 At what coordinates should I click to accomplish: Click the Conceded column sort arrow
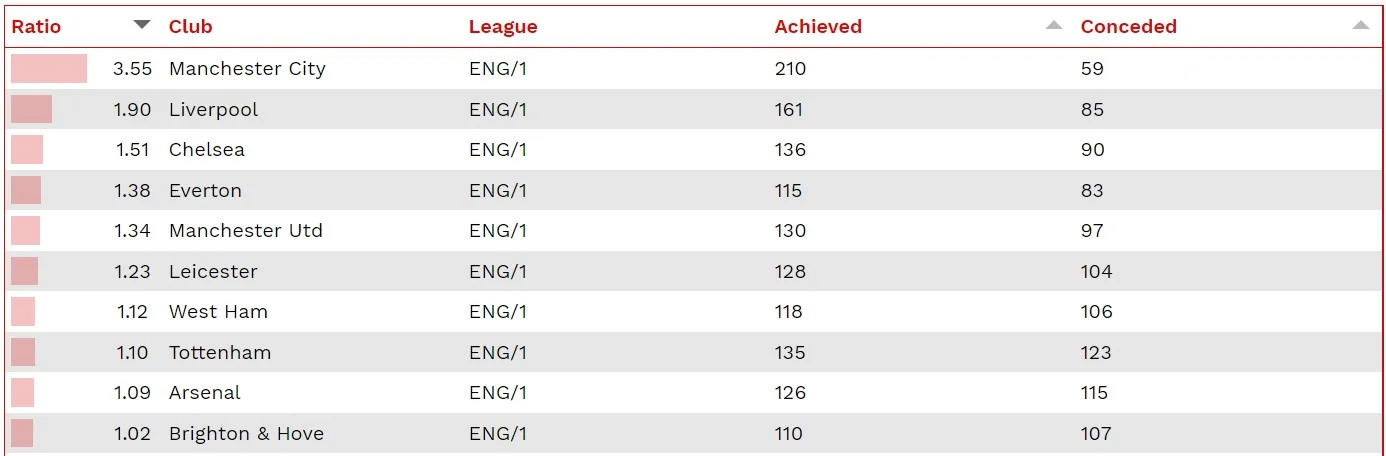pyautogui.click(x=1360, y=26)
